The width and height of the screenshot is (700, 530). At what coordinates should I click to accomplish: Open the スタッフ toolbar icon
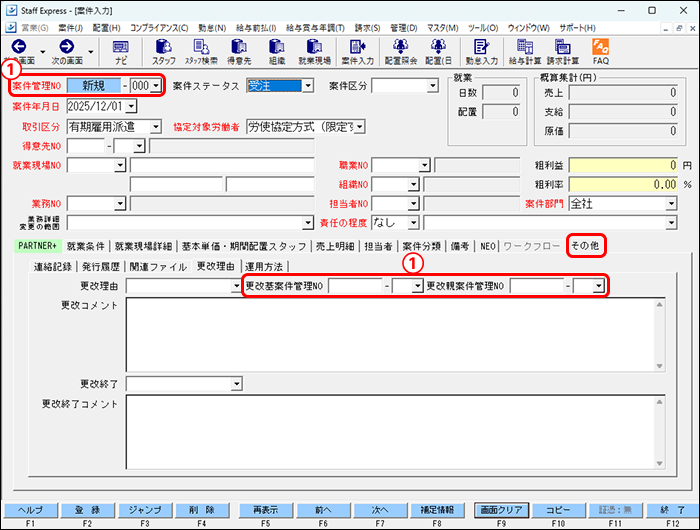pos(163,52)
